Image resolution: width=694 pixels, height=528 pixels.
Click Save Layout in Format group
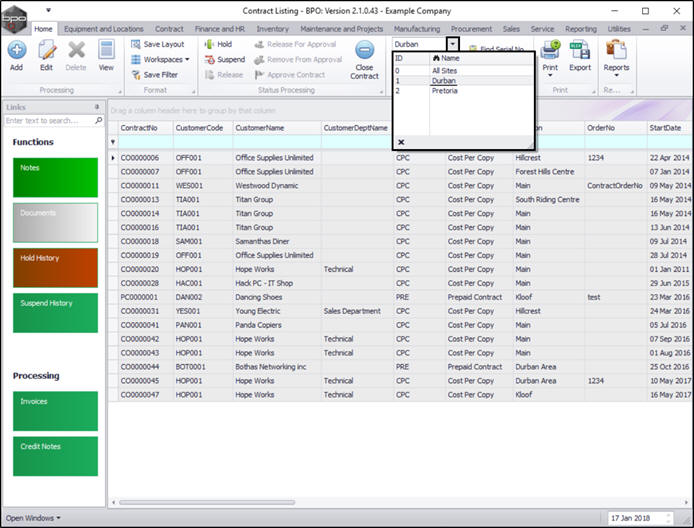coord(158,44)
